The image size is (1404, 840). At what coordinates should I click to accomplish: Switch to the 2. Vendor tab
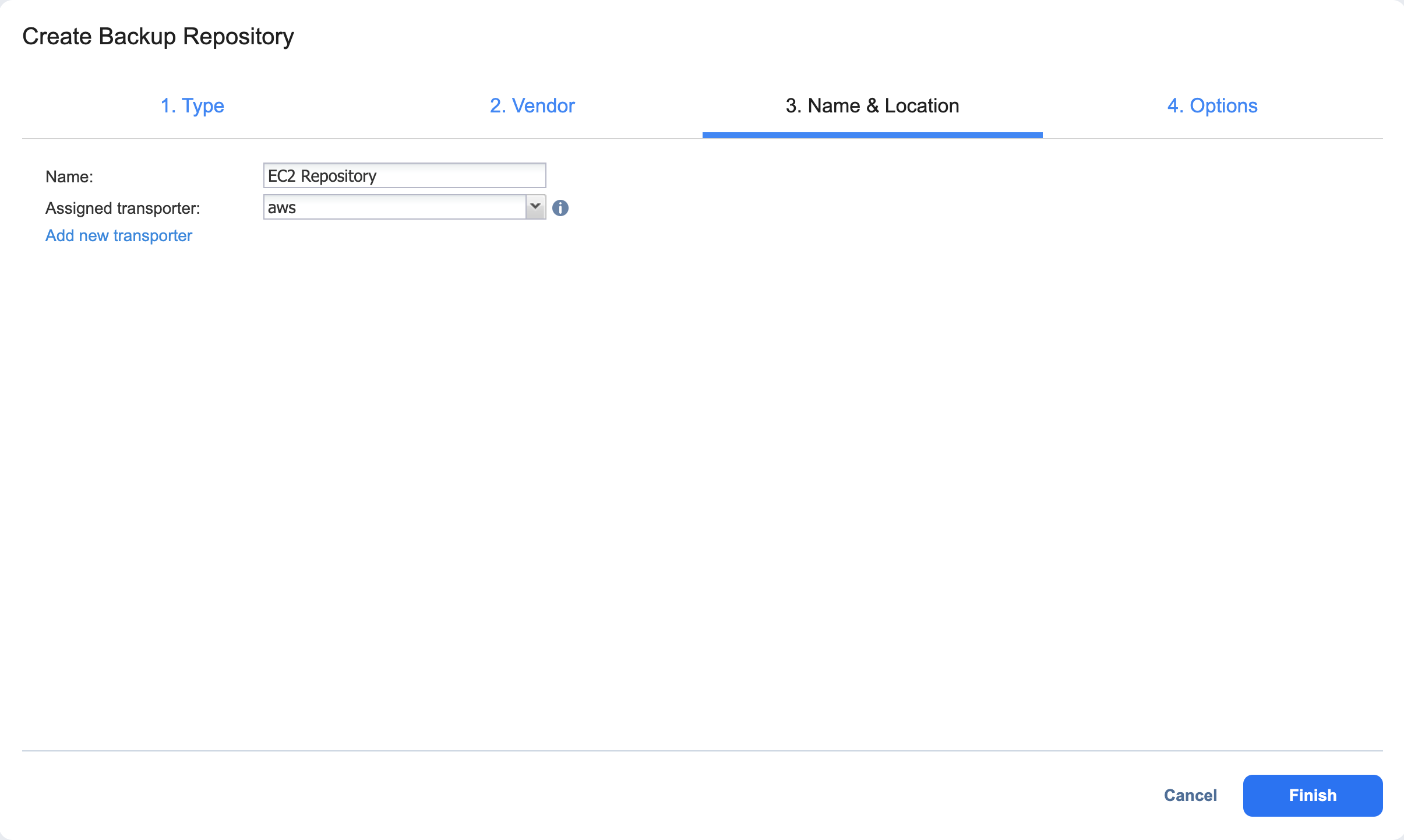[x=532, y=105]
